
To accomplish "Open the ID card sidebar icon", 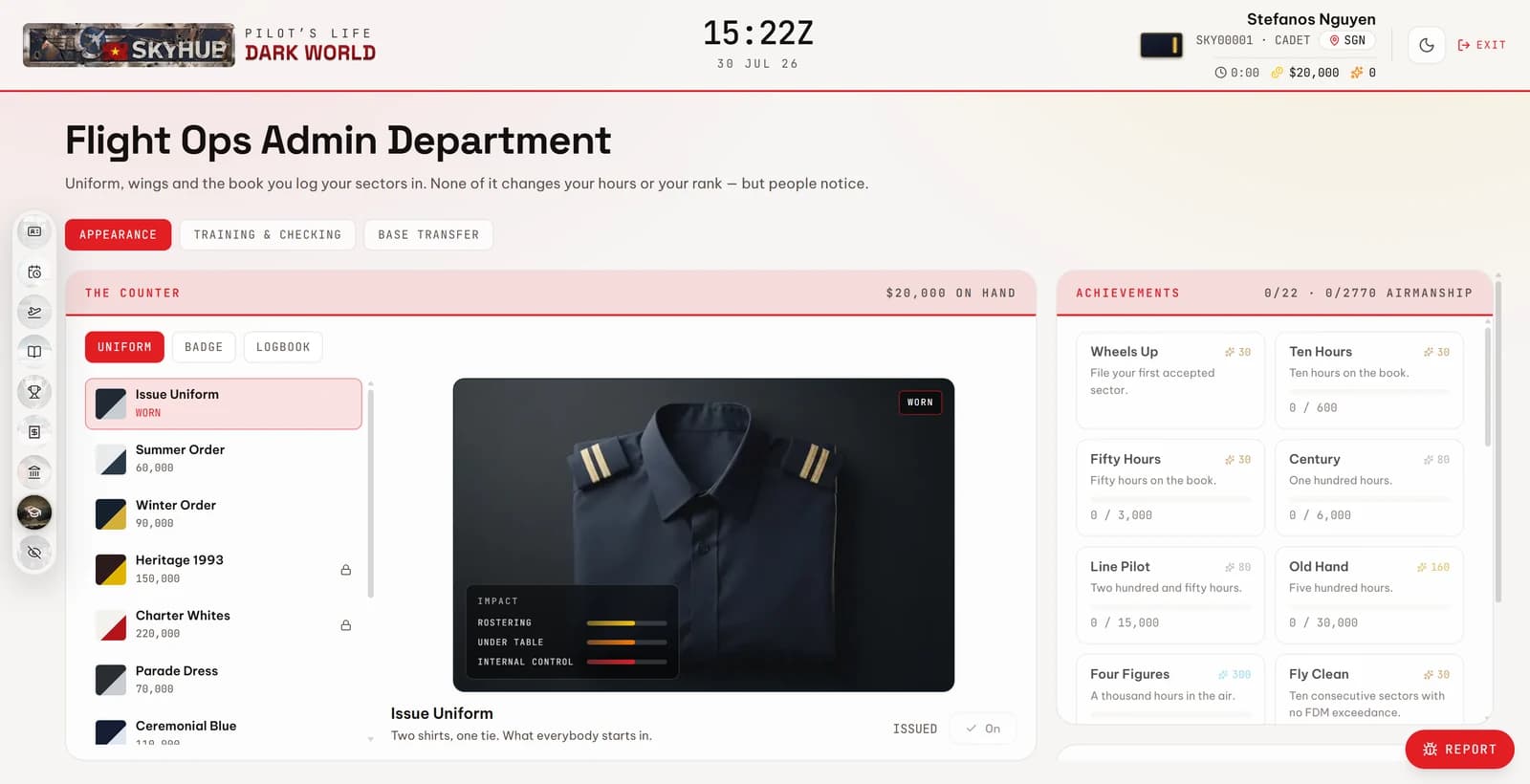I will (x=34, y=231).
